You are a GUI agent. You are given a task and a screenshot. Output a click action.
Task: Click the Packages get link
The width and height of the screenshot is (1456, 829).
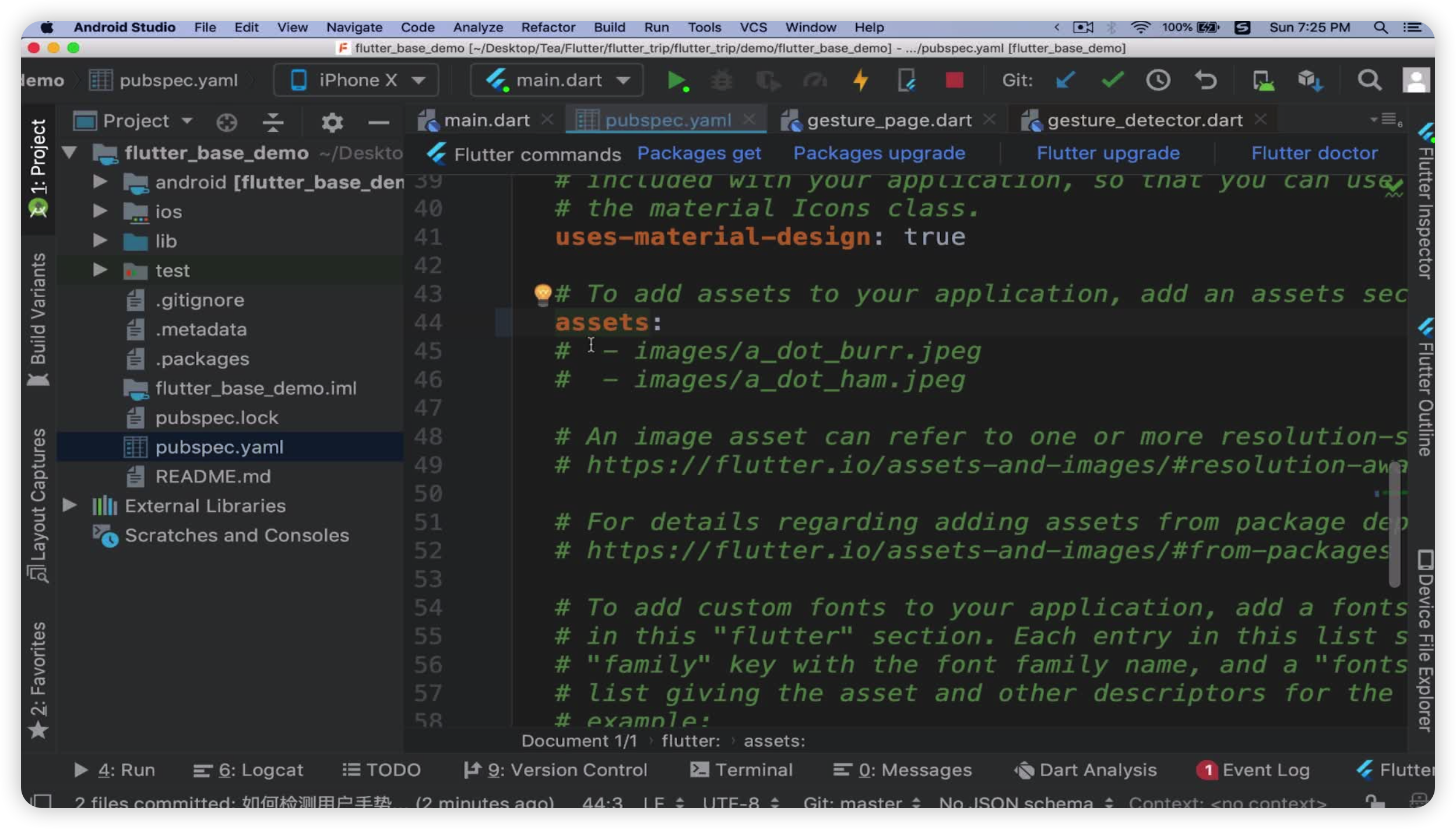pos(698,153)
